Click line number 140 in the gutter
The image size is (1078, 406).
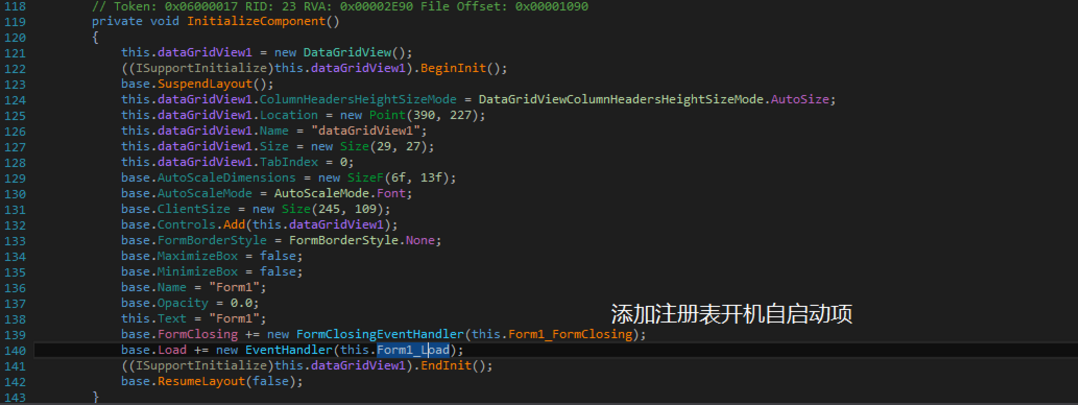(14, 350)
